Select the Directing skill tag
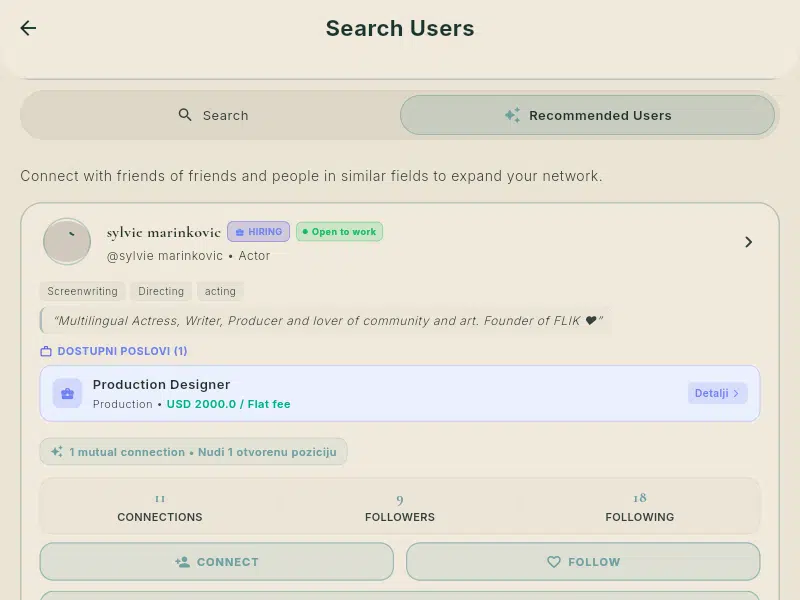This screenshot has height=600, width=800. pyautogui.click(x=161, y=291)
